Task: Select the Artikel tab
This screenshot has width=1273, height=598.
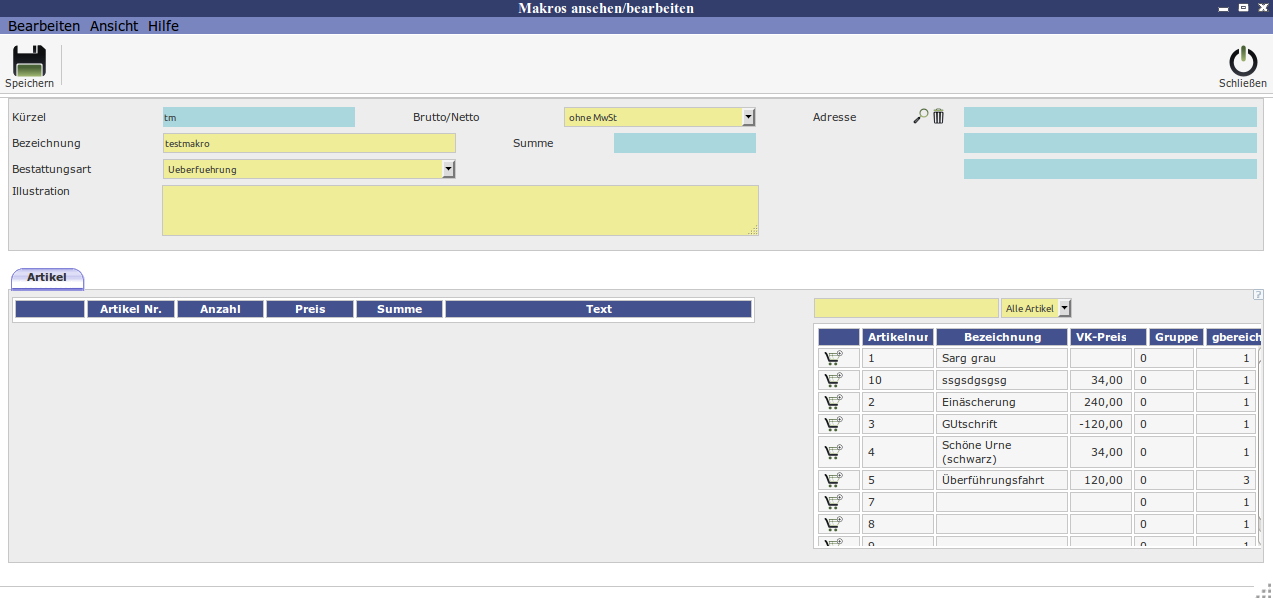Action: (47, 277)
